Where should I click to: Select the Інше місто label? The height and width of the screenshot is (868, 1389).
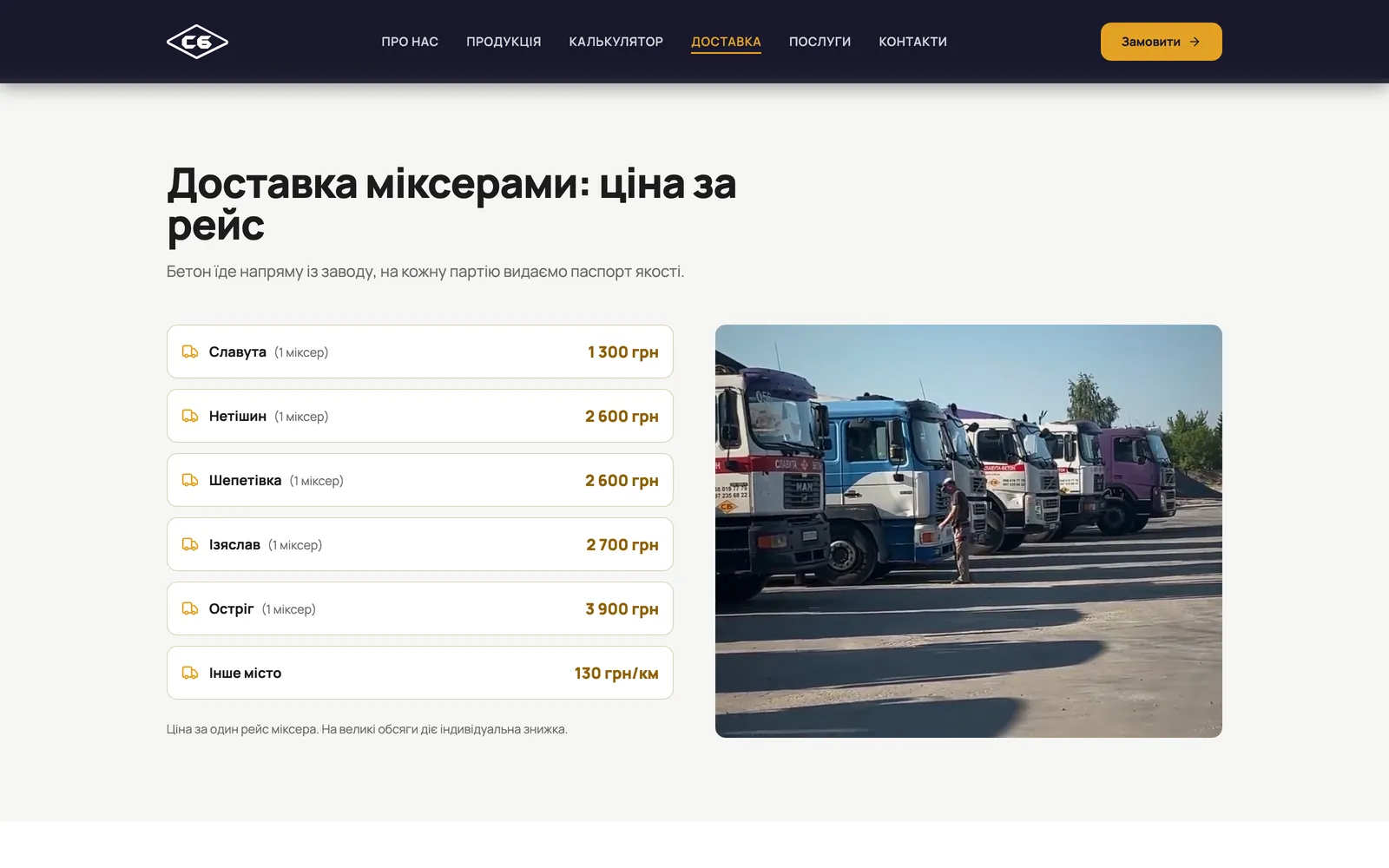245,673
